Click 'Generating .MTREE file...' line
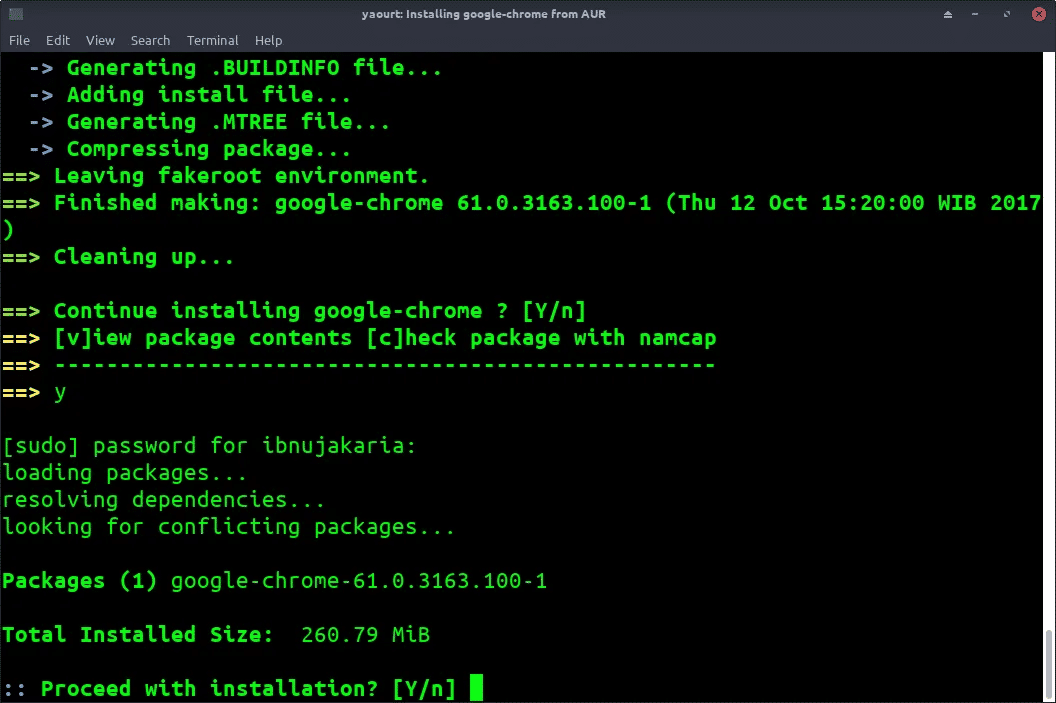The width and height of the screenshot is (1056, 703). pyautogui.click(x=209, y=122)
